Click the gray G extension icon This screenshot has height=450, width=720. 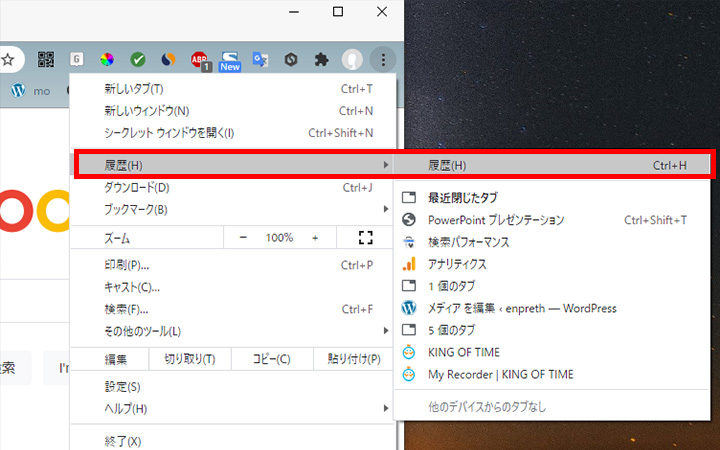(x=77, y=59)
